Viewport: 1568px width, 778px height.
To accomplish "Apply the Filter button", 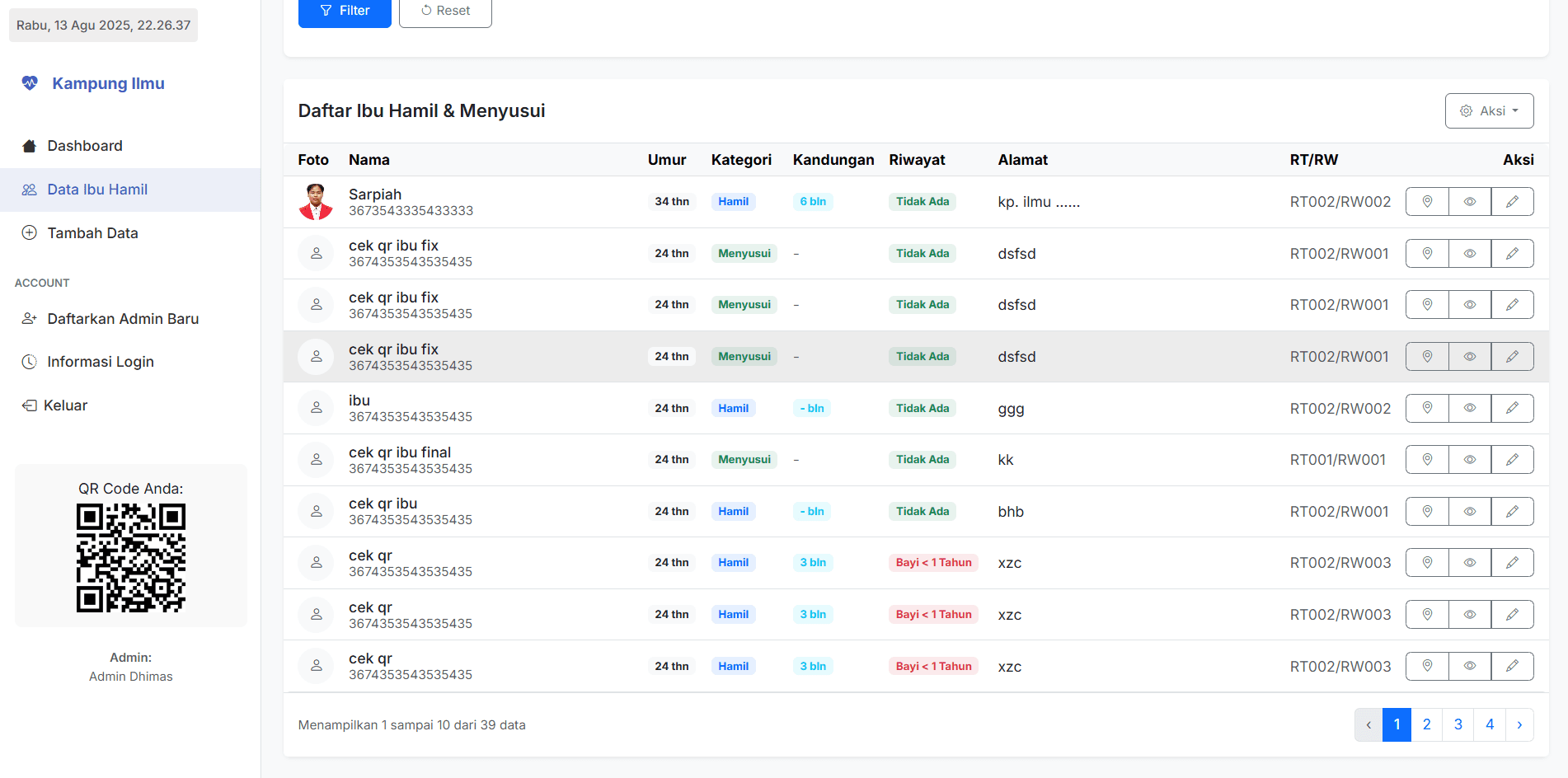I will pyautogui.click(x=345, y=11).
